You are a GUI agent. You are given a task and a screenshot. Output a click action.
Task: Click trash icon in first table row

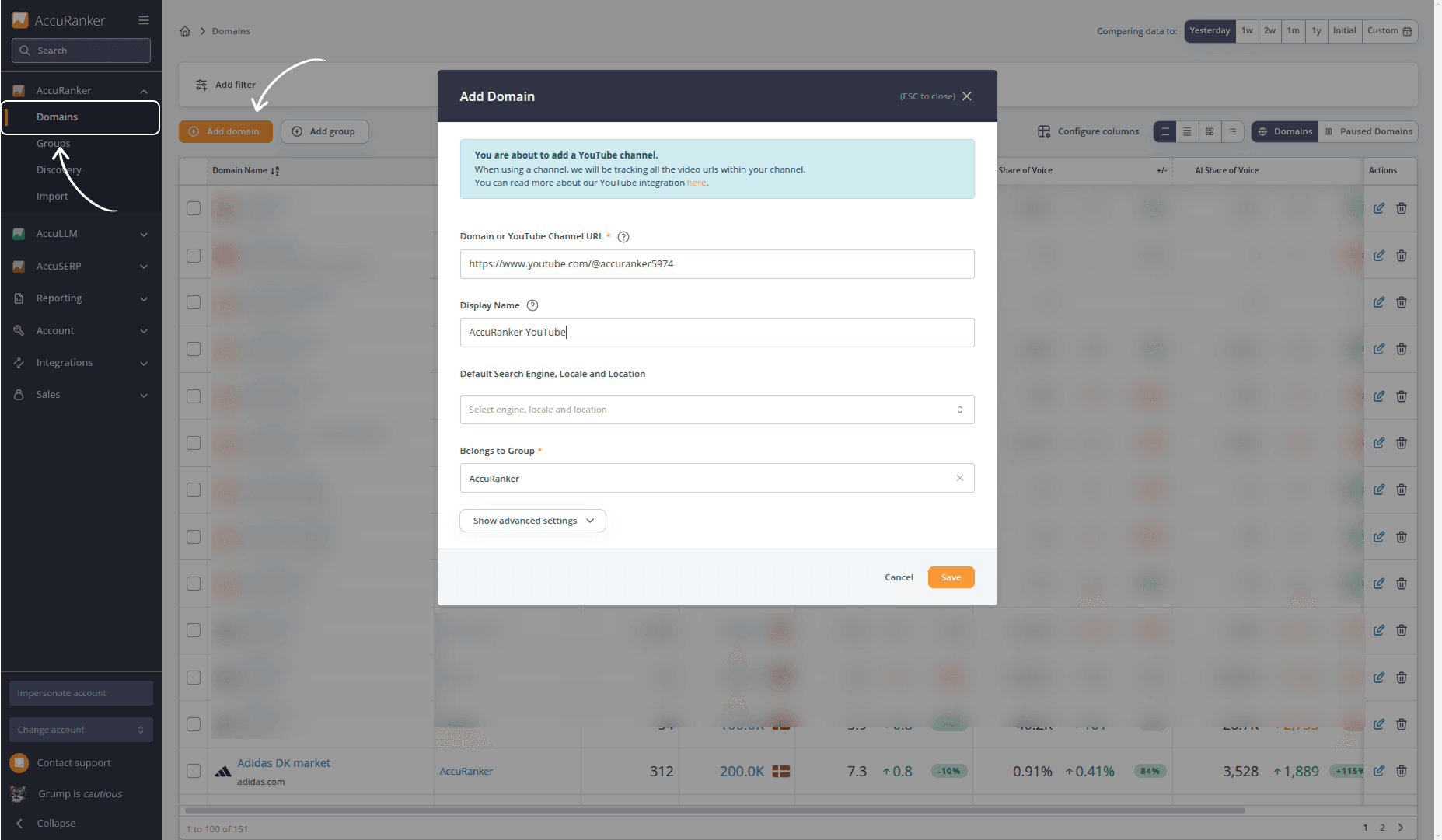coord(1402,208)
